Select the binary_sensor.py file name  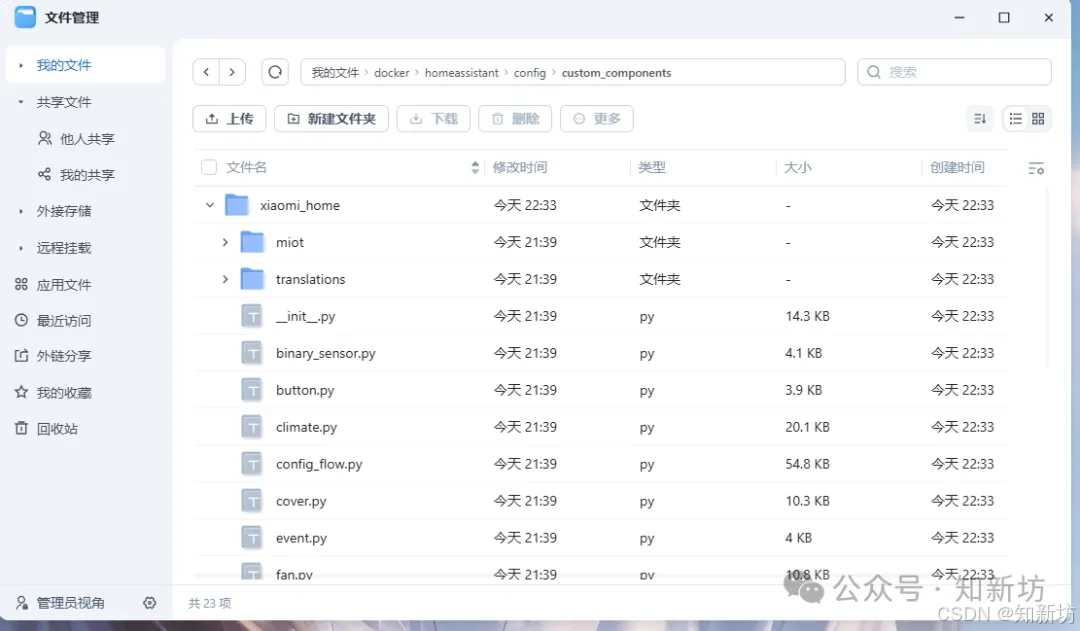[x=326, y=353]
